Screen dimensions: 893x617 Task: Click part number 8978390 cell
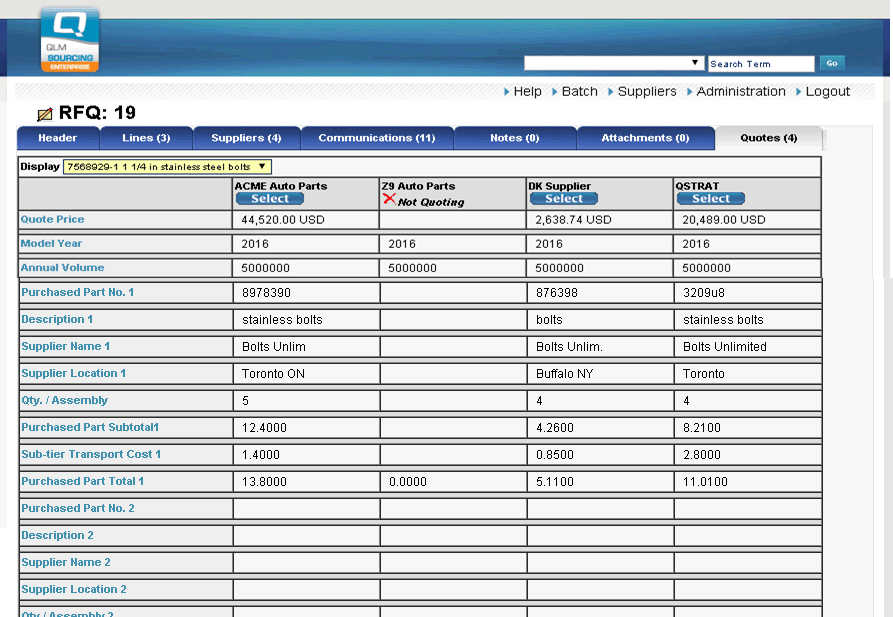coord(266,293)
